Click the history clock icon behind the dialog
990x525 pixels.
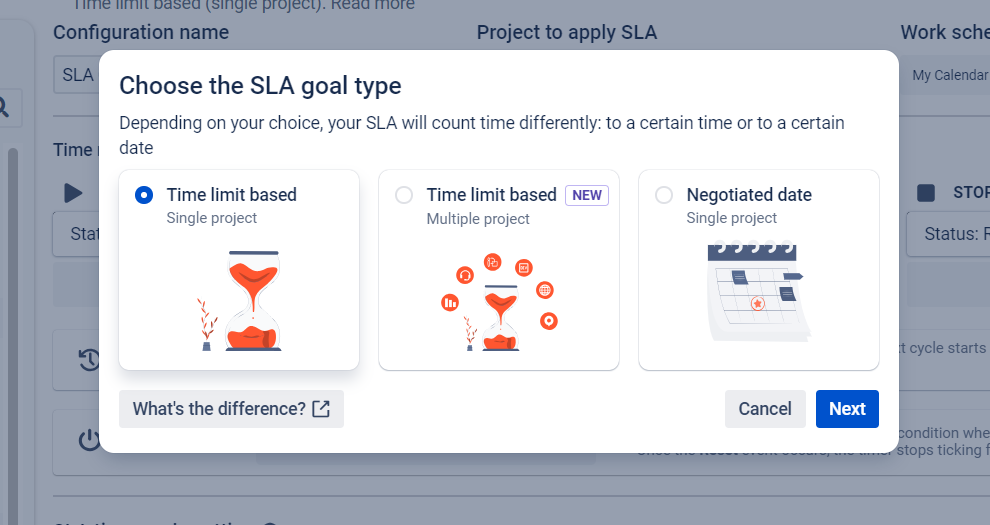89,360
